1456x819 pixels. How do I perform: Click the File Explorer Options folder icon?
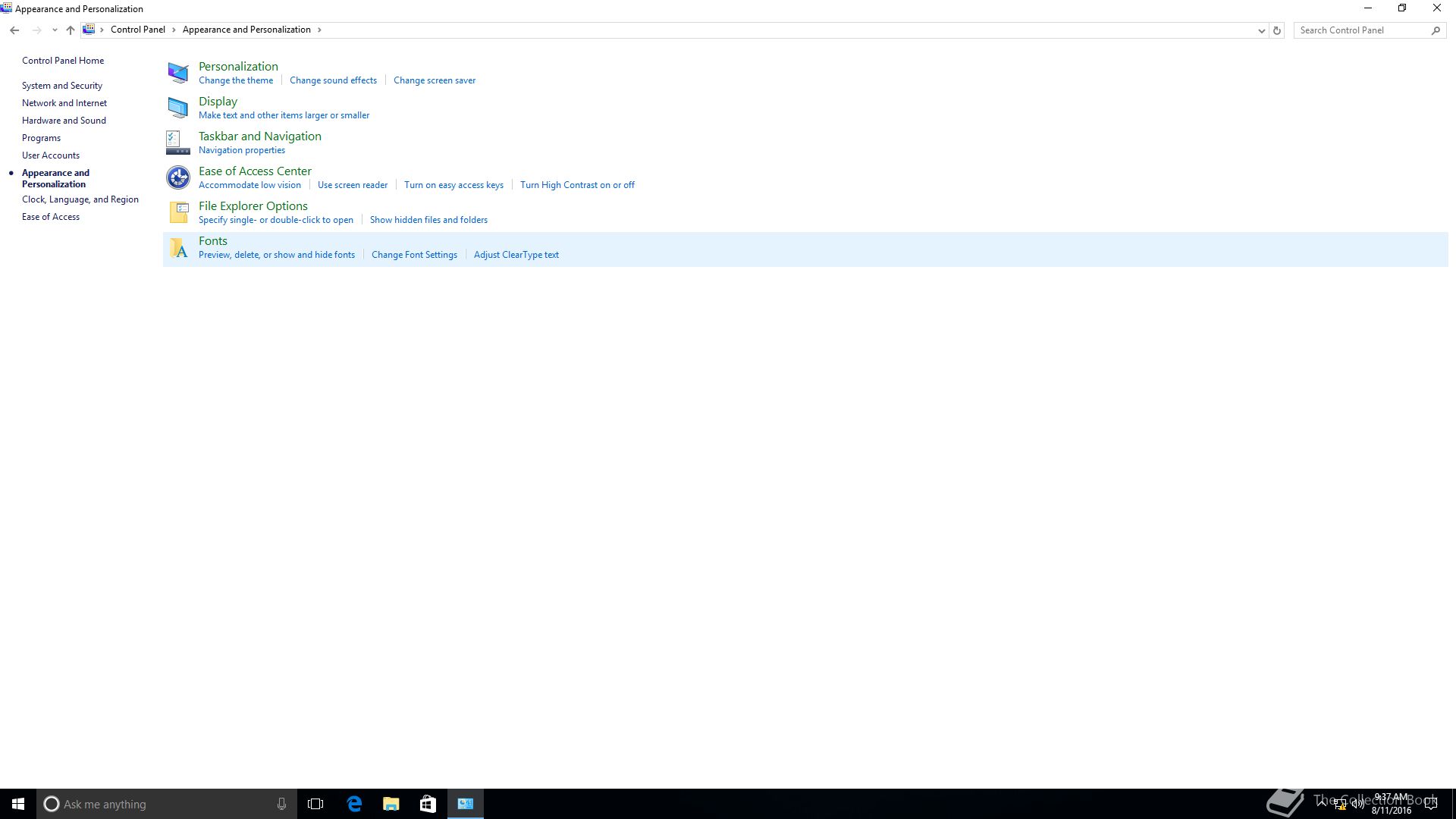178,212
